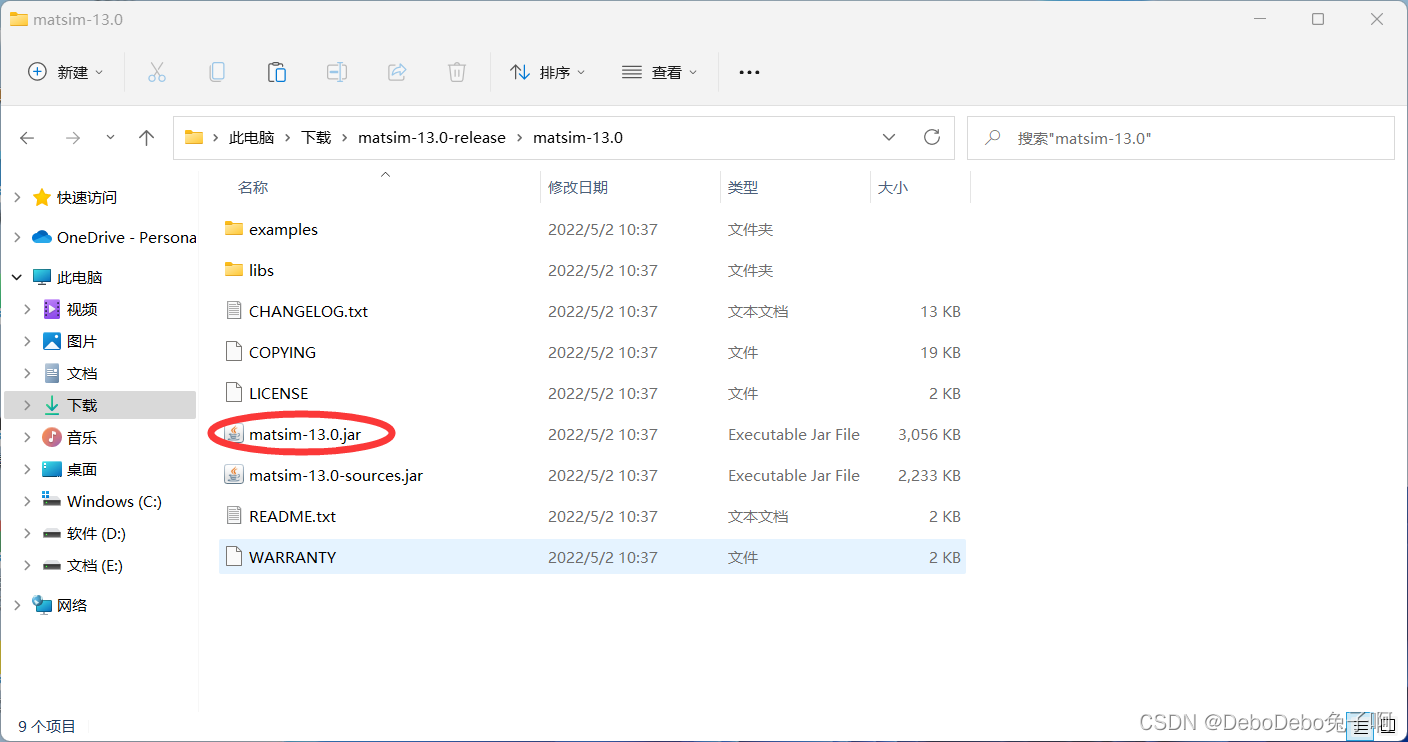Select Videos (视频) in sidebar
Image resolution: width=1408 pixels, height=742 pixels.
[81, 309]
